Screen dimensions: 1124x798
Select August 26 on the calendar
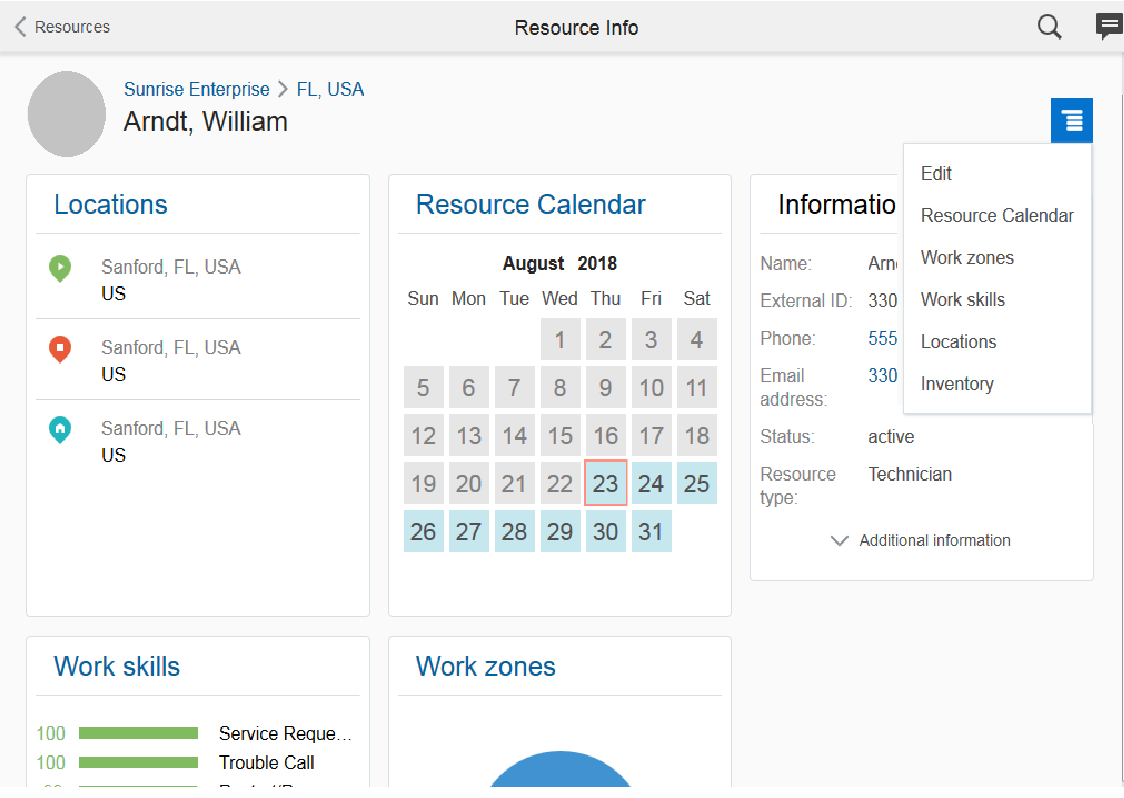424,531
